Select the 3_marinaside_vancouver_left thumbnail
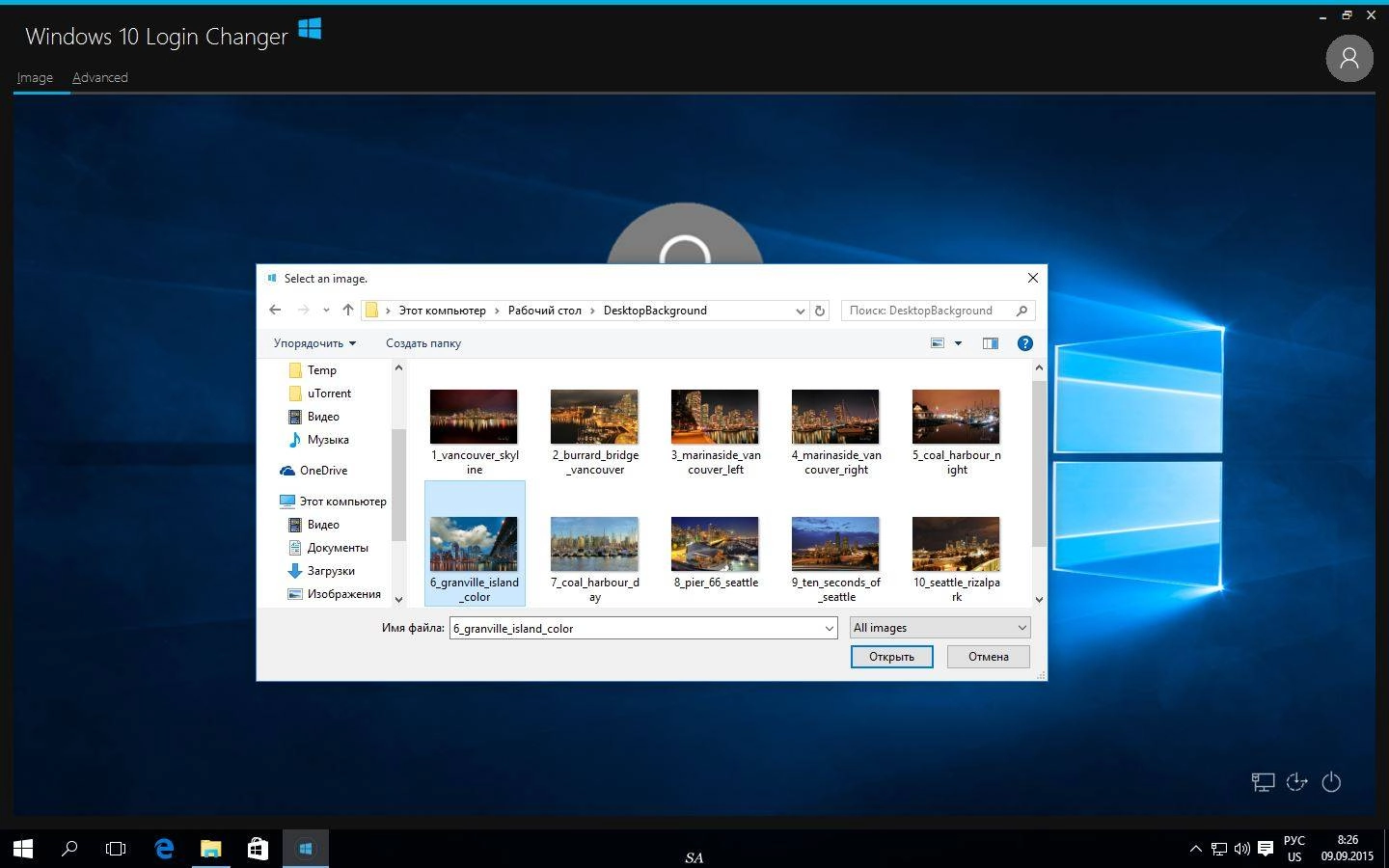The width and height of the screenshot is (1389, 868). point(715,417)
